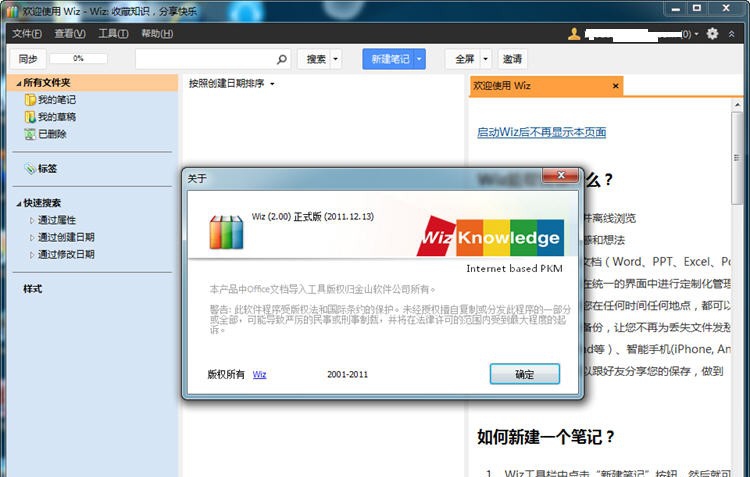Click the 全屏 fullscreen button

464,59
